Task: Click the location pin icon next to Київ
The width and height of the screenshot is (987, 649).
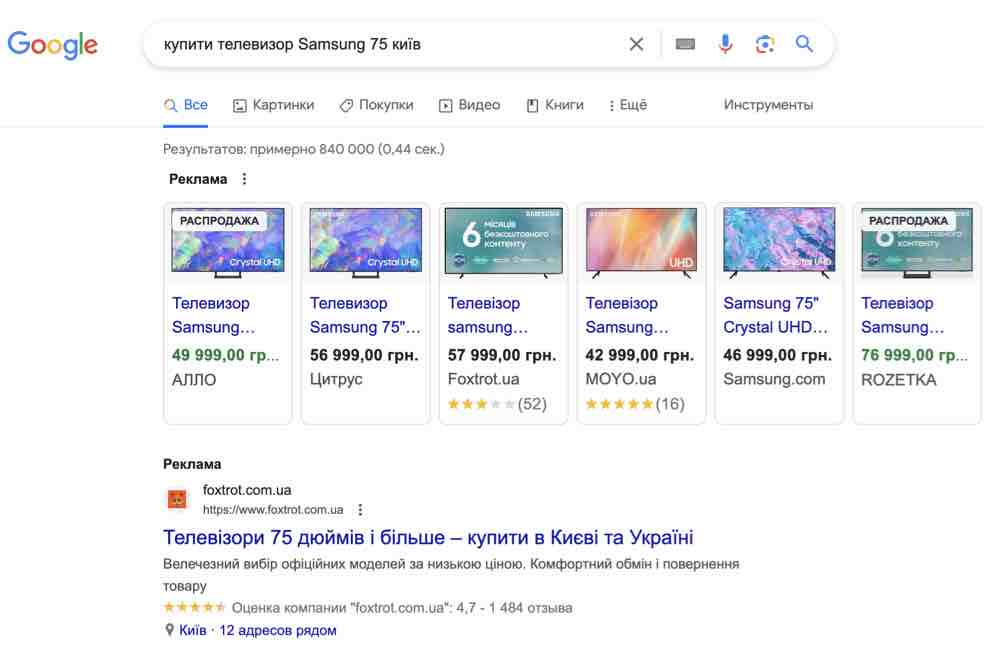Action: (x=168, y=630)
